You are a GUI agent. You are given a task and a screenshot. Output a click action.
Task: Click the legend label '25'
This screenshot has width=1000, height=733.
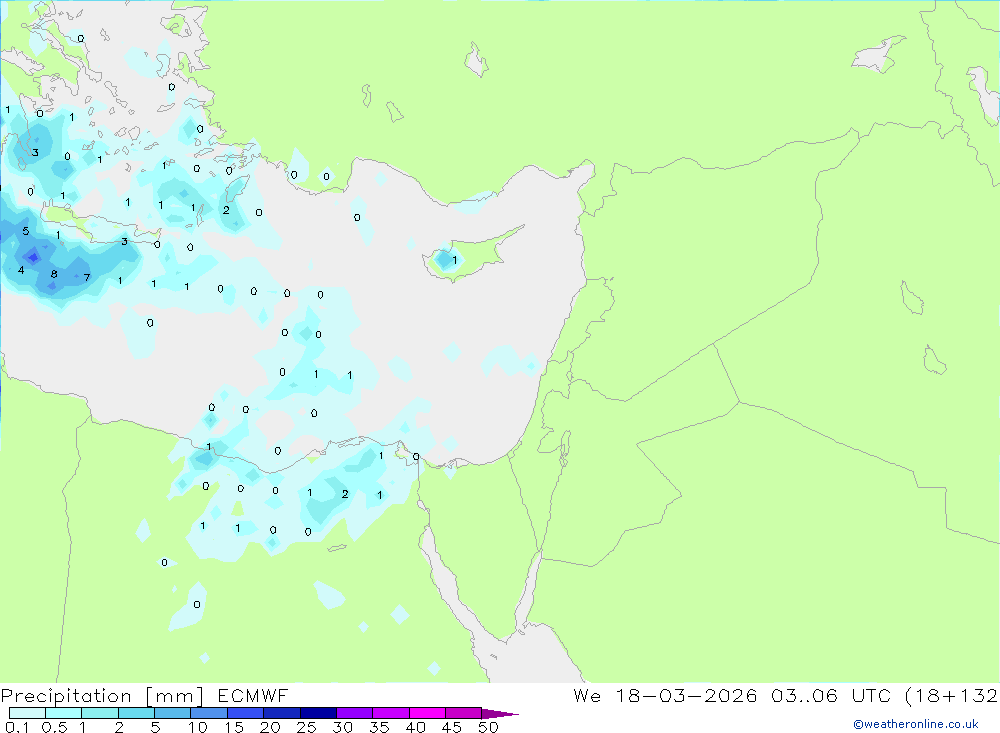[306, 727]
